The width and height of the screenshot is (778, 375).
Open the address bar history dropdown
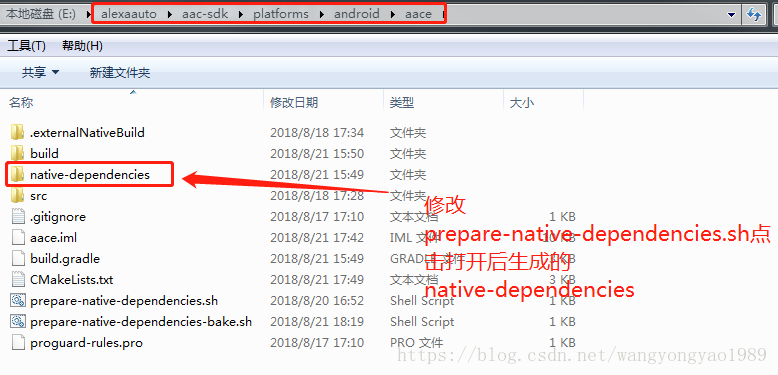tap(731, 15)
